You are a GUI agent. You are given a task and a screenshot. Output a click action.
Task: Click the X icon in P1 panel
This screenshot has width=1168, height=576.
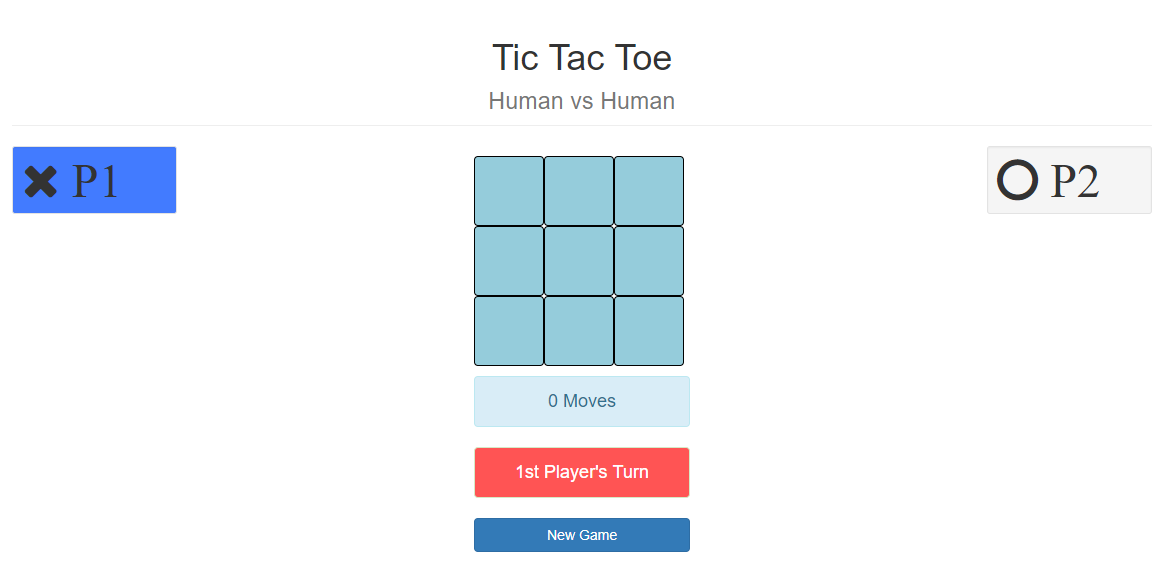pyautogui.click(x=41, y=182)
